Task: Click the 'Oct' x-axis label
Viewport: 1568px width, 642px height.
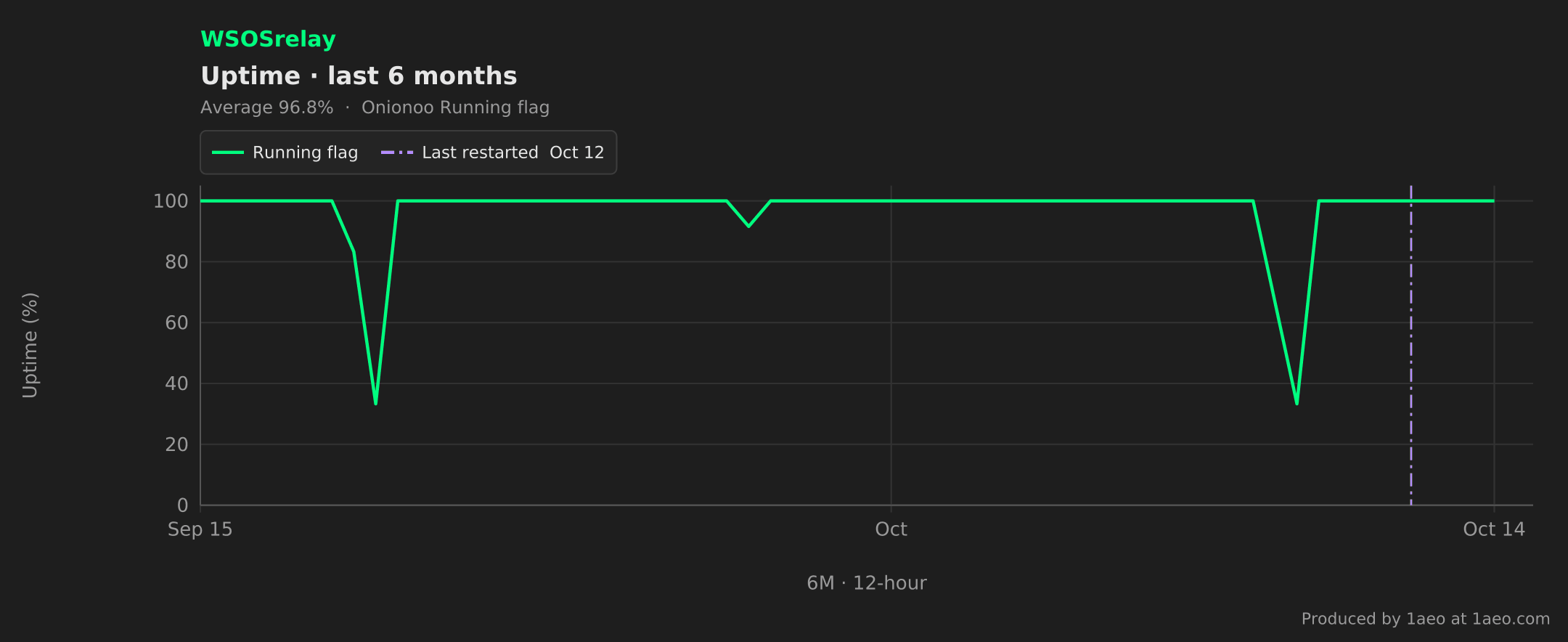Action: point(891,529)
